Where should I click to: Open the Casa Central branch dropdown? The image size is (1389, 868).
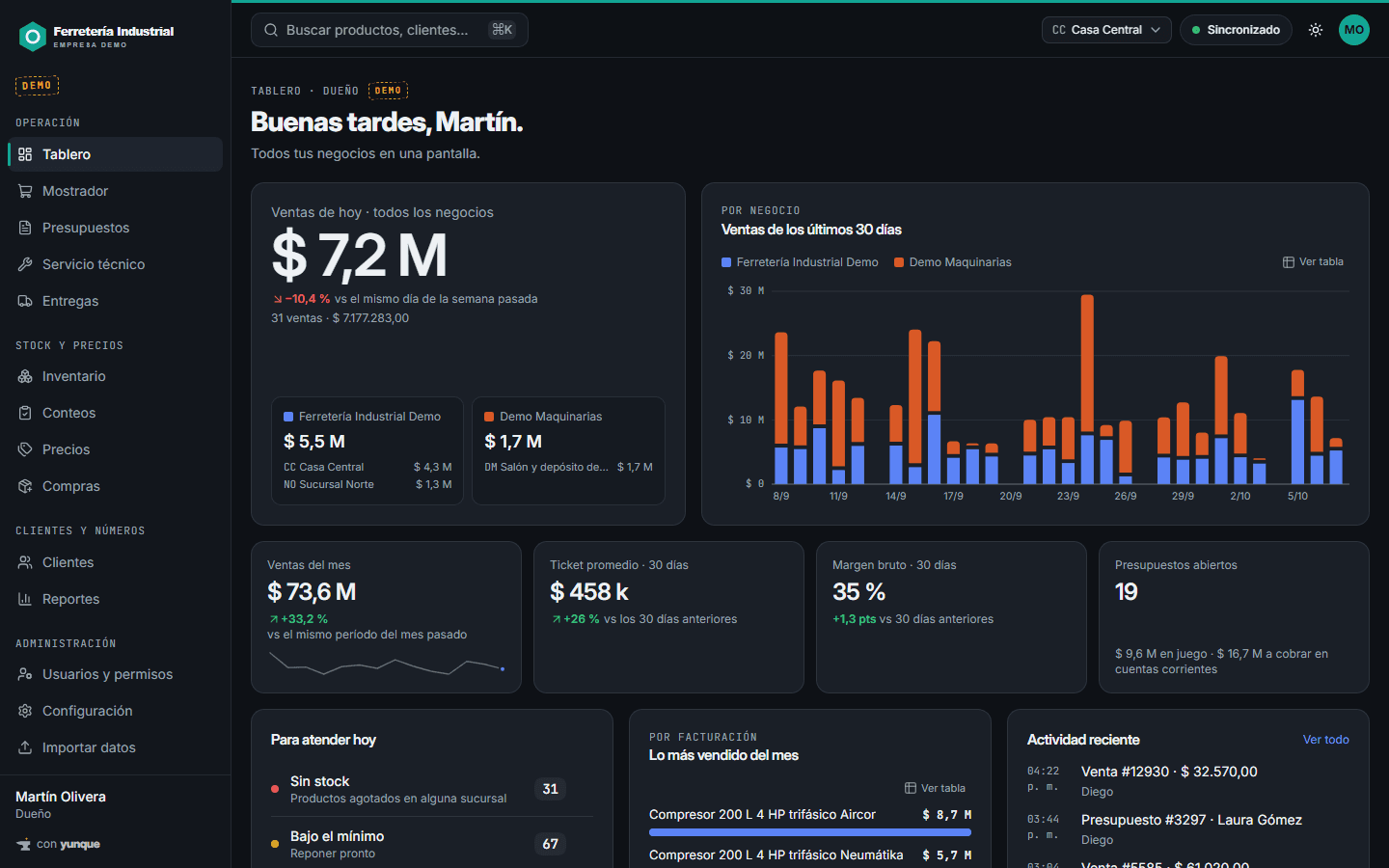pyautogui.click(x=1106, y=30)
